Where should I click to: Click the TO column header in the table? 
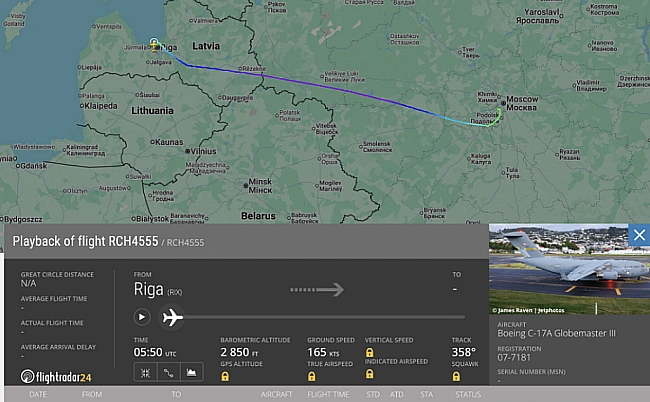click(176, 395)
